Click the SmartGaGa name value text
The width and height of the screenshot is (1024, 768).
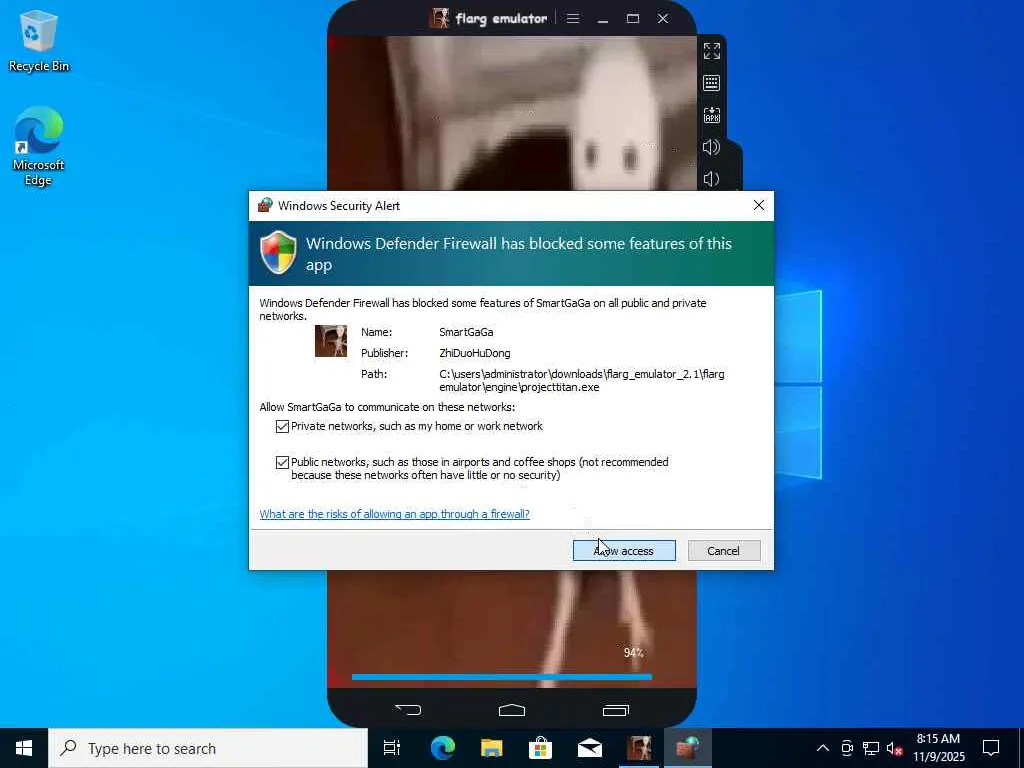[x=466, y=332]
